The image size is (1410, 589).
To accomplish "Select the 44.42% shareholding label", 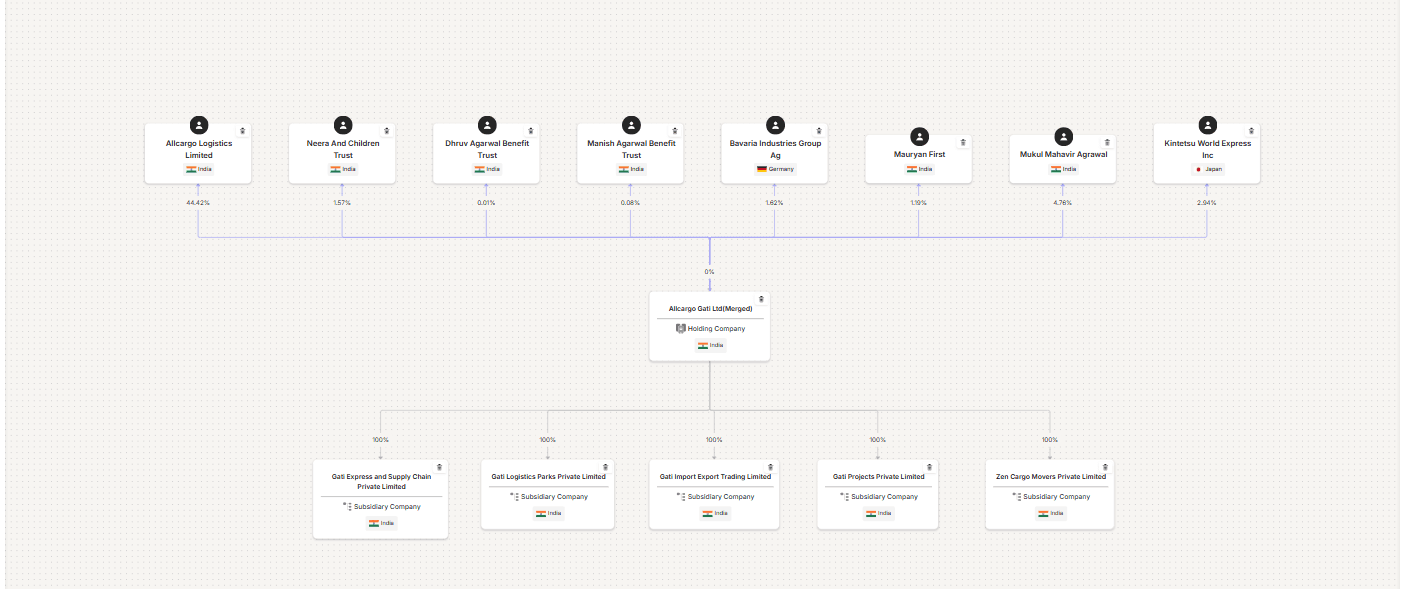I will pyautogui.click(x=198, y=203).
